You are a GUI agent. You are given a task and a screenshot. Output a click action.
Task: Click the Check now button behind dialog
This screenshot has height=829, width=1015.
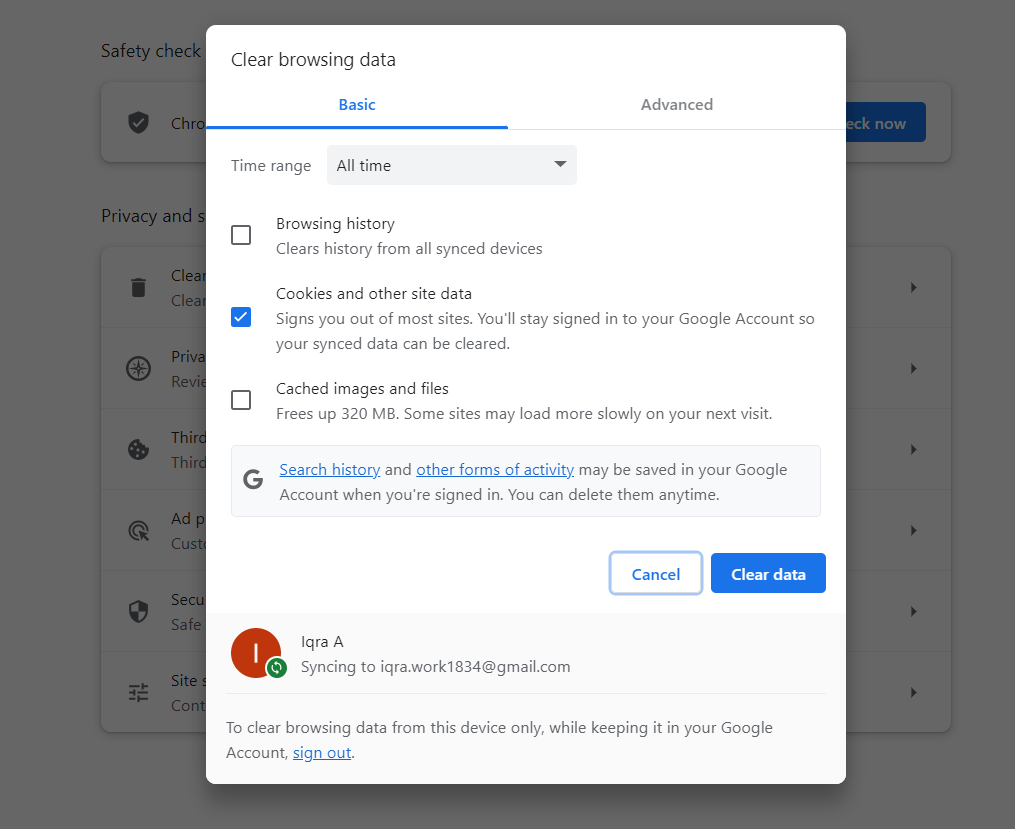(886, 122)
